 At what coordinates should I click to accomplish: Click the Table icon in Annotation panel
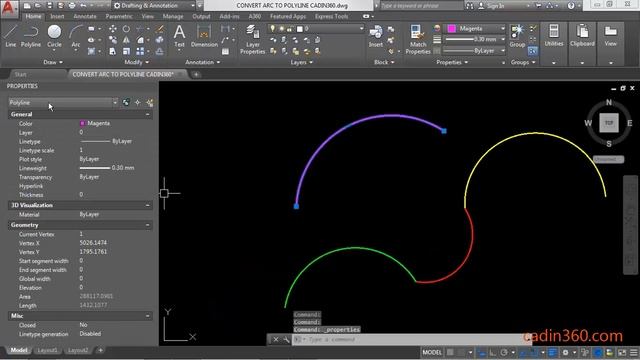pos(225,51)
